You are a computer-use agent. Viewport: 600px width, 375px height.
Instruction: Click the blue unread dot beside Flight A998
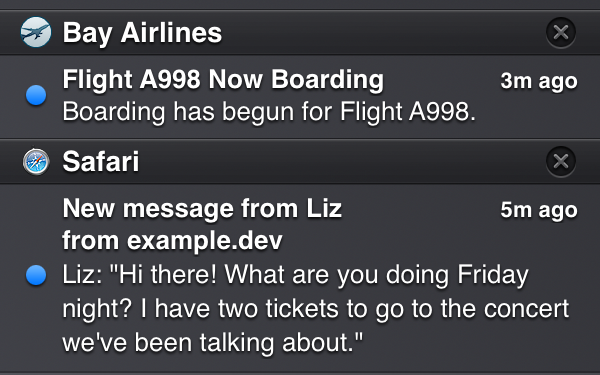coord(36,95)
